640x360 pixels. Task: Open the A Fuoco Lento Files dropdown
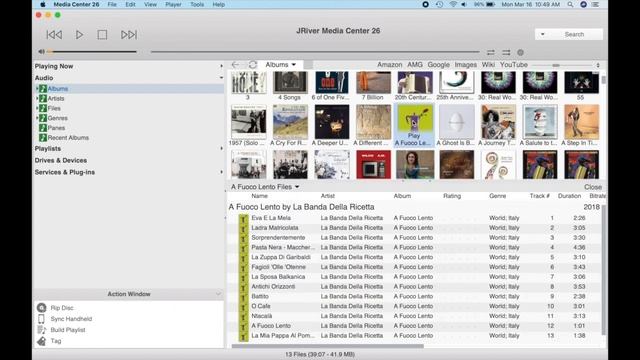[x=265, y=187]
